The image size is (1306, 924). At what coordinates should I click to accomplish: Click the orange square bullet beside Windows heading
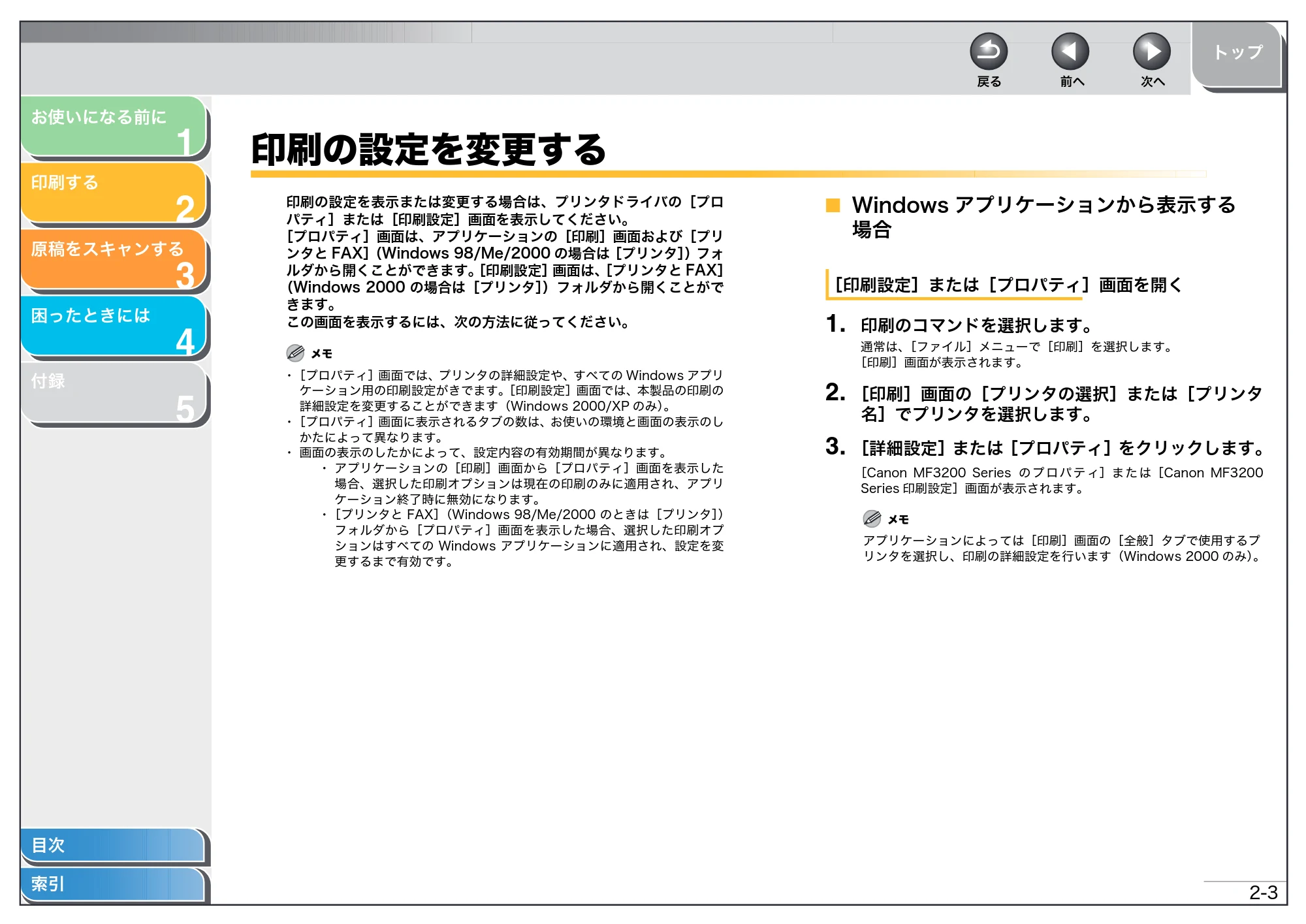tap(833, 206)
